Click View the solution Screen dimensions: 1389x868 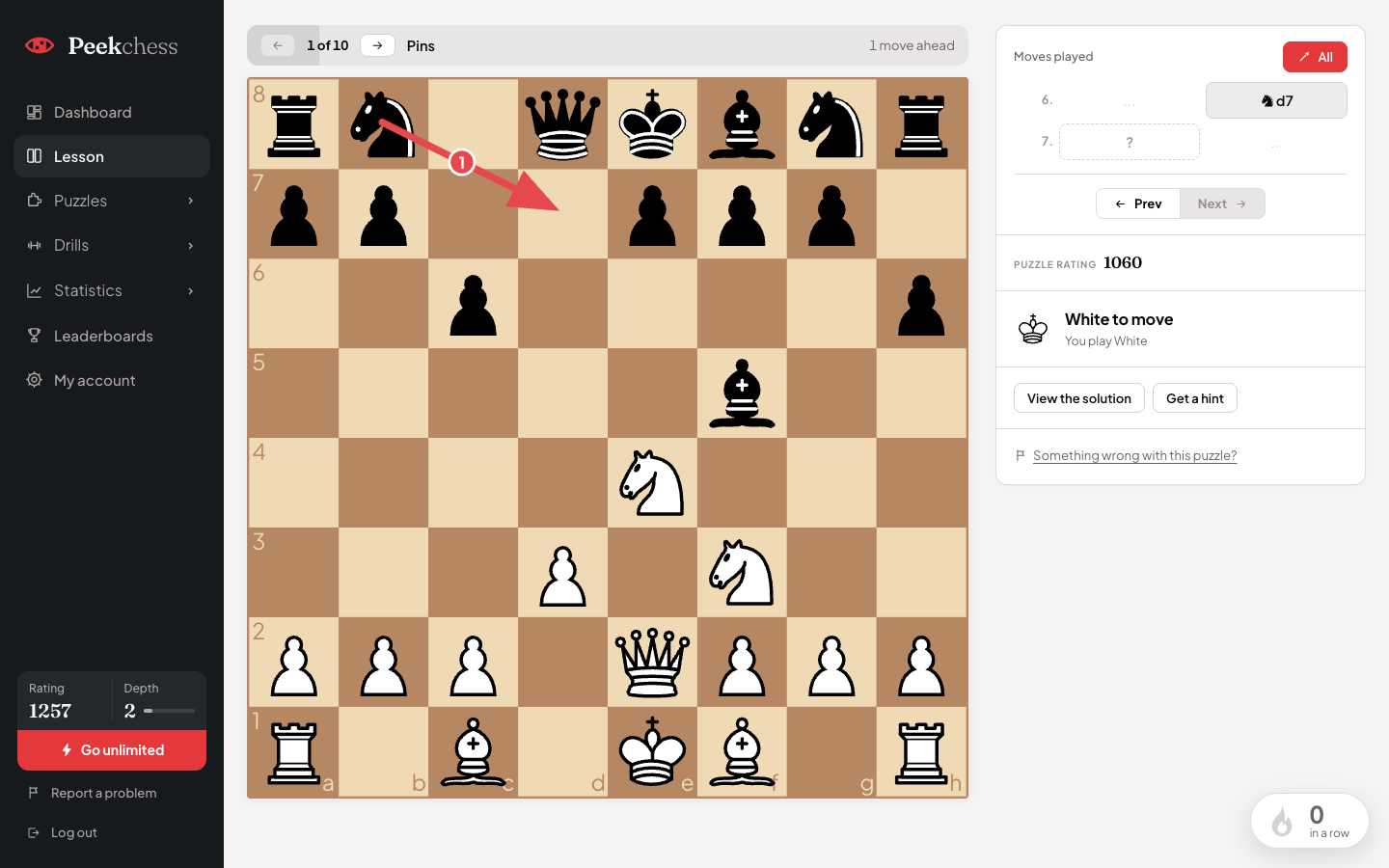(1079, 398)
